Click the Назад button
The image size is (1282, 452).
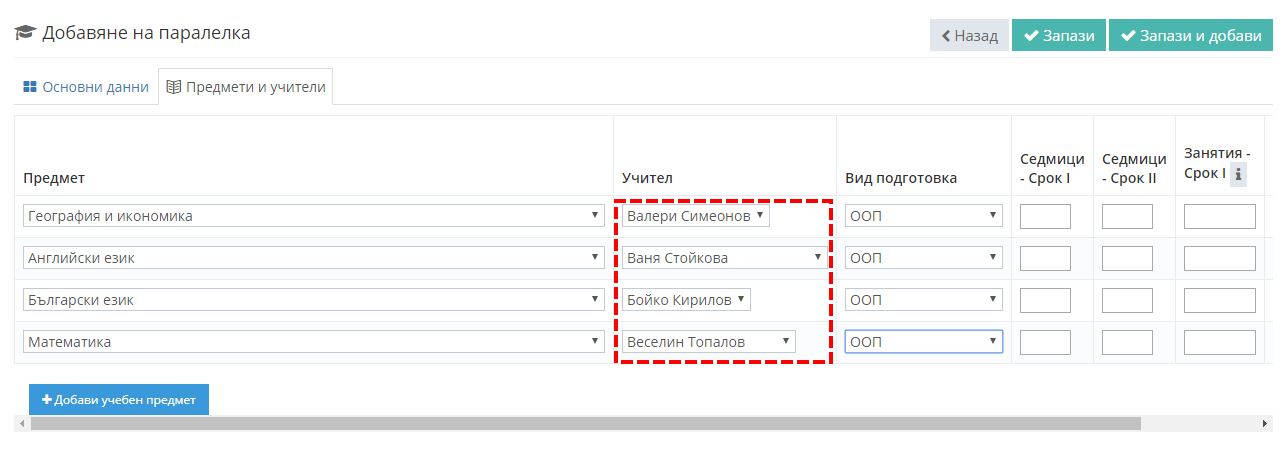click(969, 35)
